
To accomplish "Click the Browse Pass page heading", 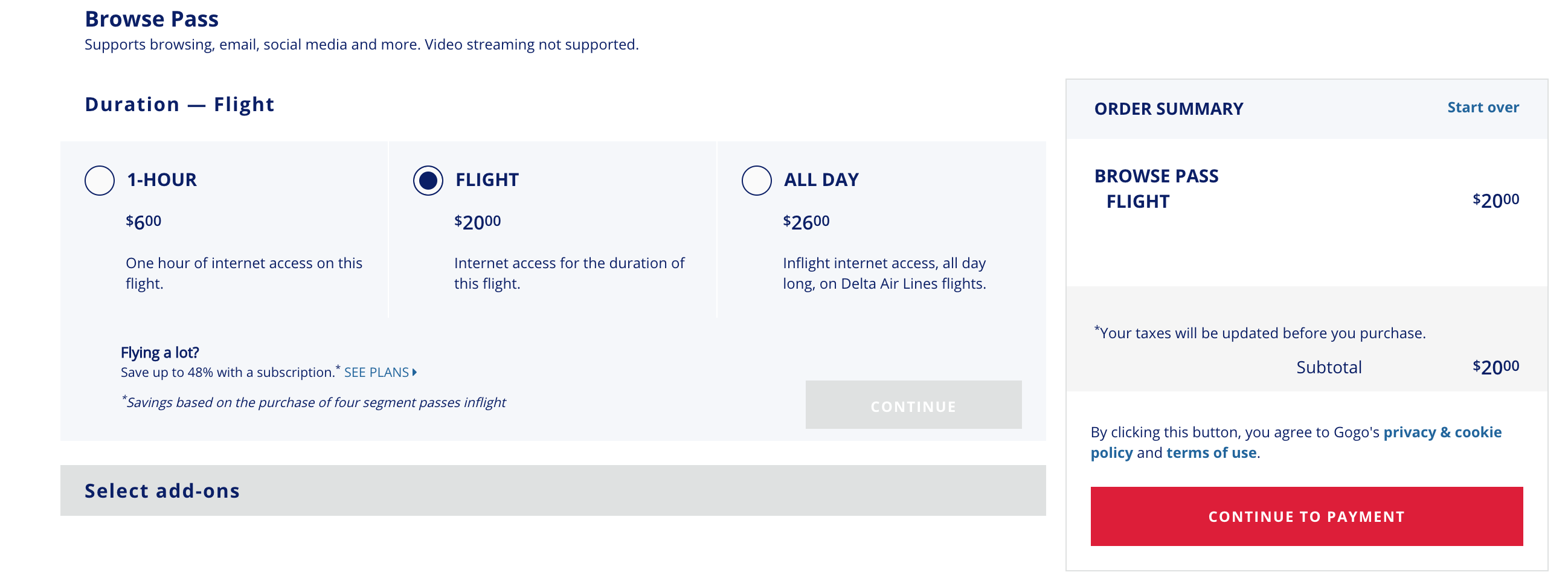I will (152, 19).
